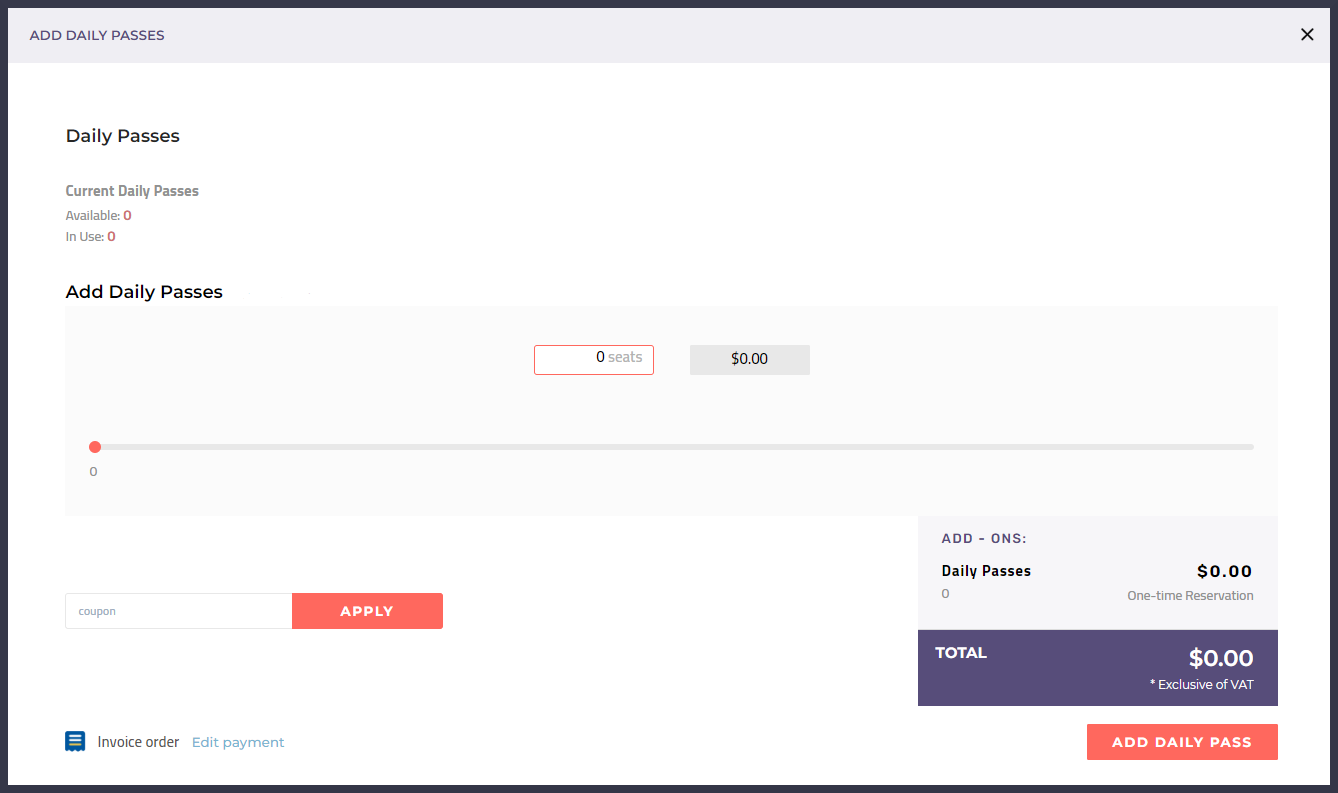Focus the coupon code field
Image resolution: width=1338 pixels, height=793 pixels.
(179, 611)
